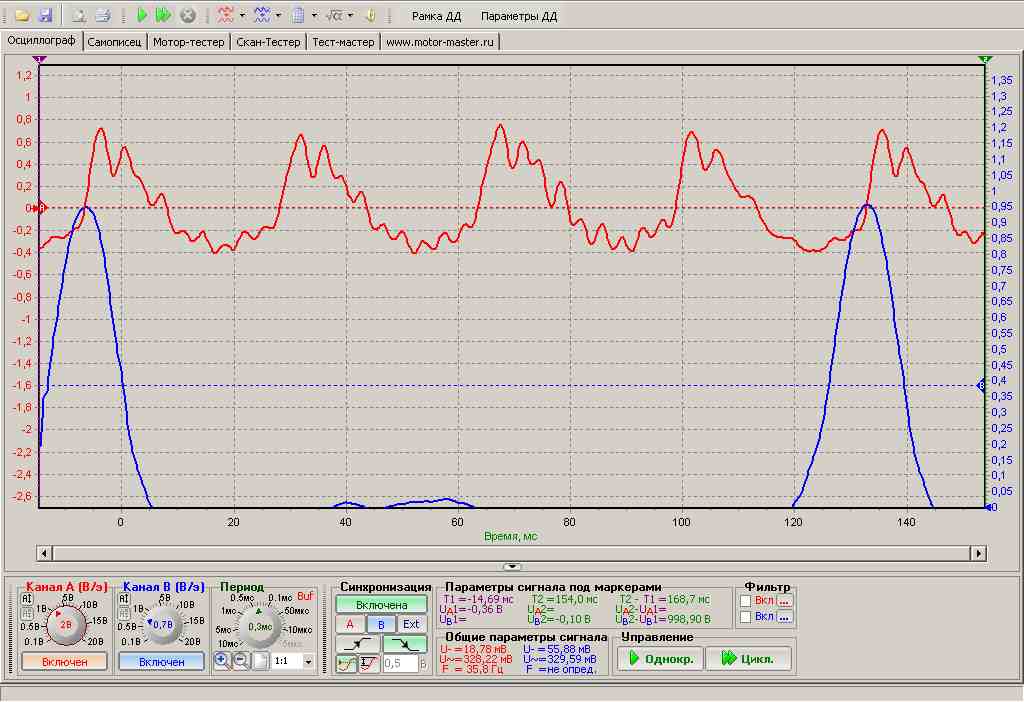Switch to the Мотор-тестер tab

[x=188, y=42]
